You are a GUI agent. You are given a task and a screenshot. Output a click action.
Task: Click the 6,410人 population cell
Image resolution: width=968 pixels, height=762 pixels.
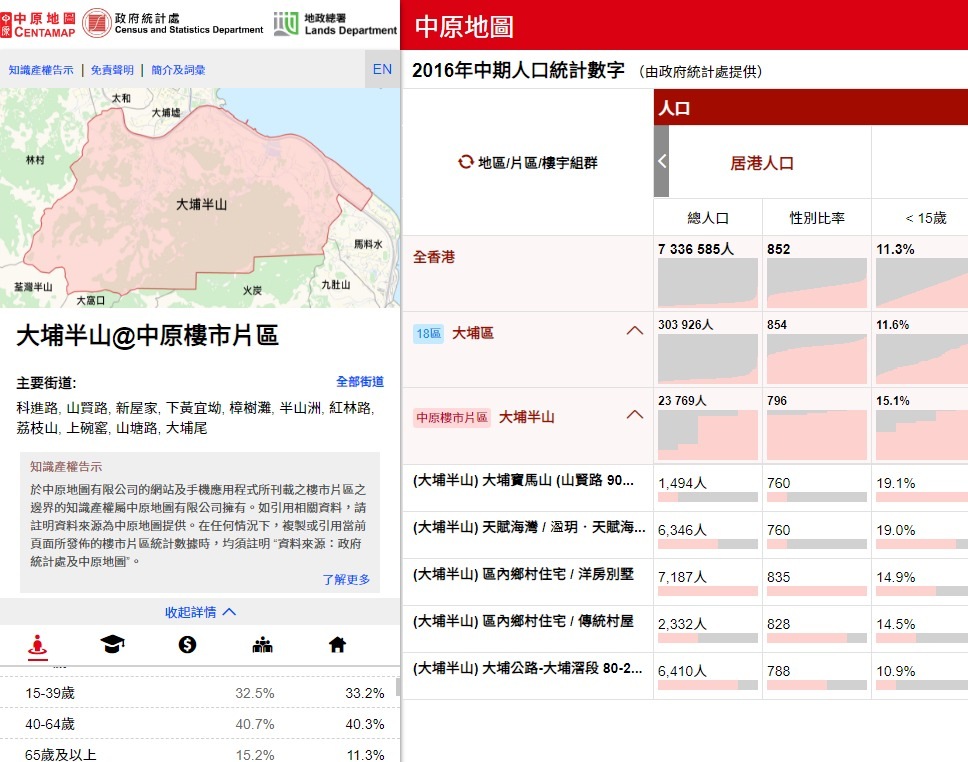tap(707, 676)
